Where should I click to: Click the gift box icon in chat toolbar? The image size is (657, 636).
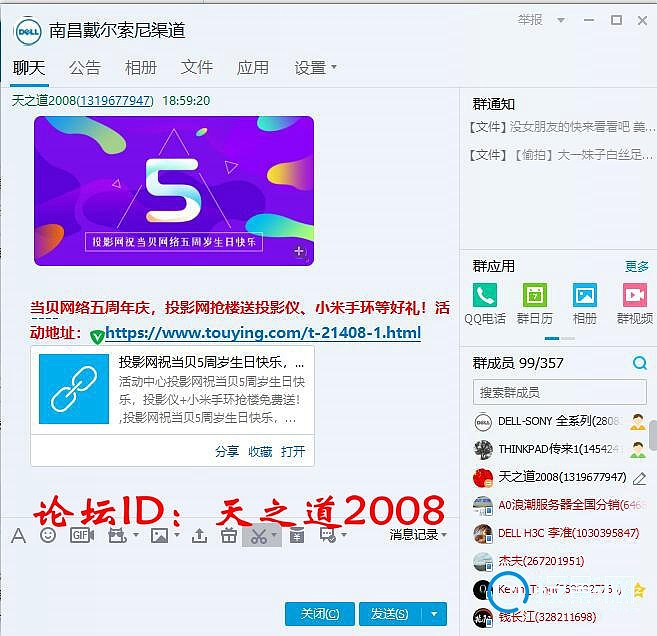(x=229, y=535)
